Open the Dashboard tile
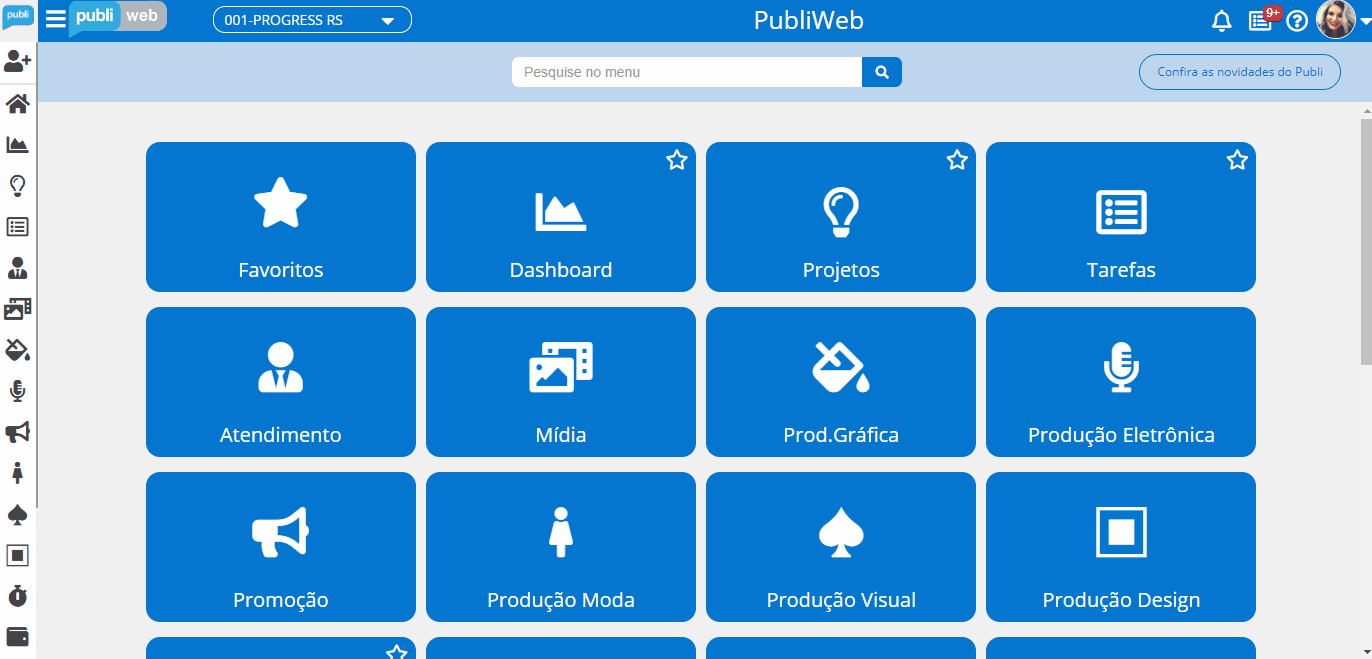This screenshot has height=659, width=1372. (561, 217)
